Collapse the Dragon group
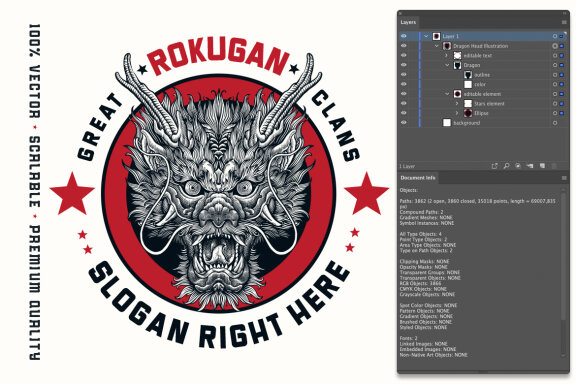Image resolution: width=576 pixels, height=384 pixels. pos(447,65)
